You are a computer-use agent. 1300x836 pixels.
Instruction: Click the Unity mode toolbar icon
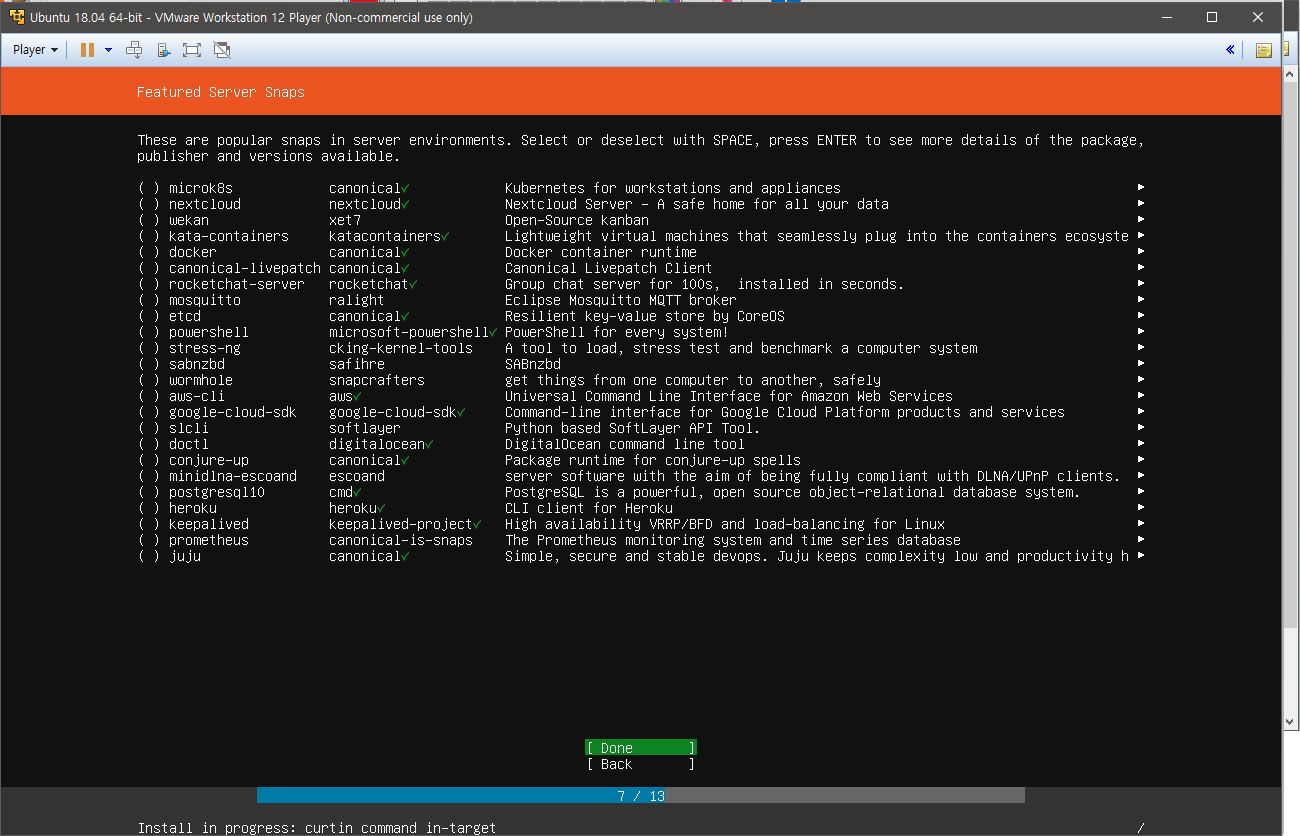click(x=222, y=49)
